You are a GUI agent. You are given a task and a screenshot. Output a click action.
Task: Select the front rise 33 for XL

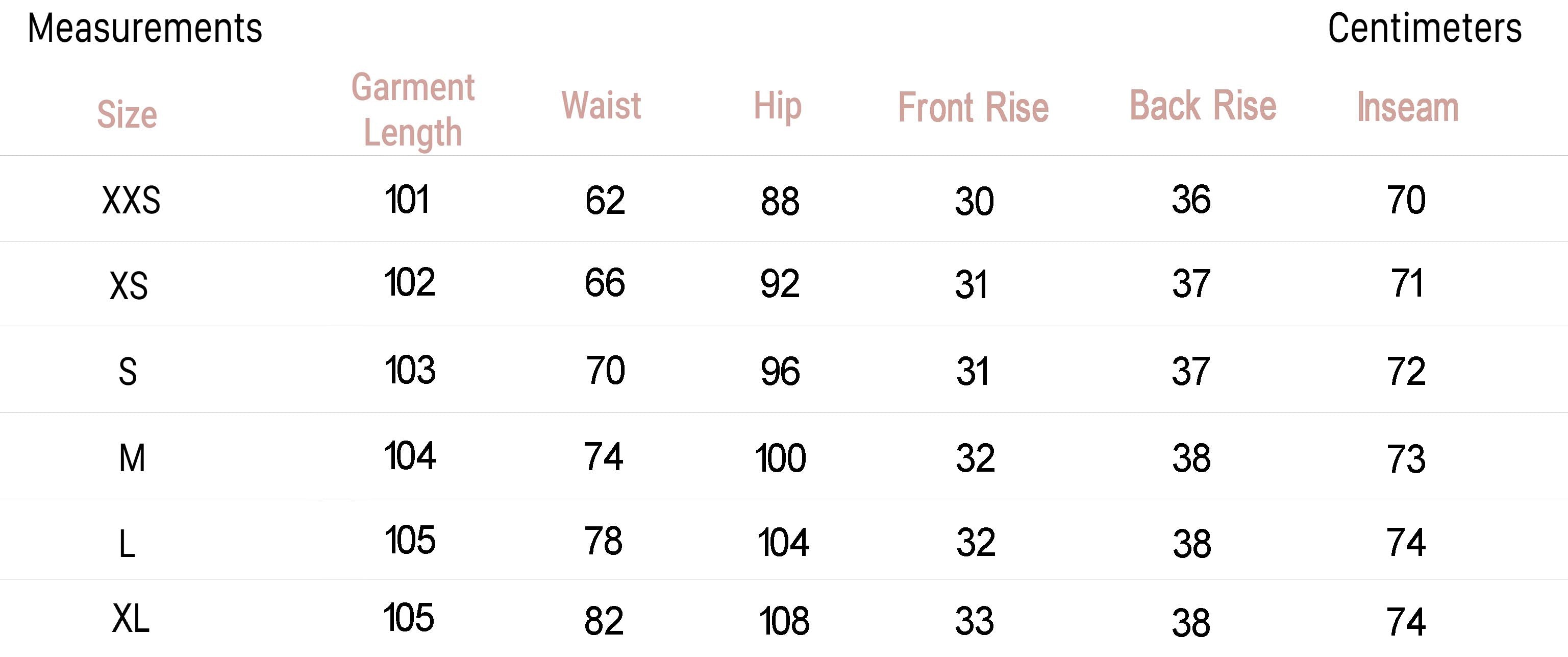tap(975, 621)
